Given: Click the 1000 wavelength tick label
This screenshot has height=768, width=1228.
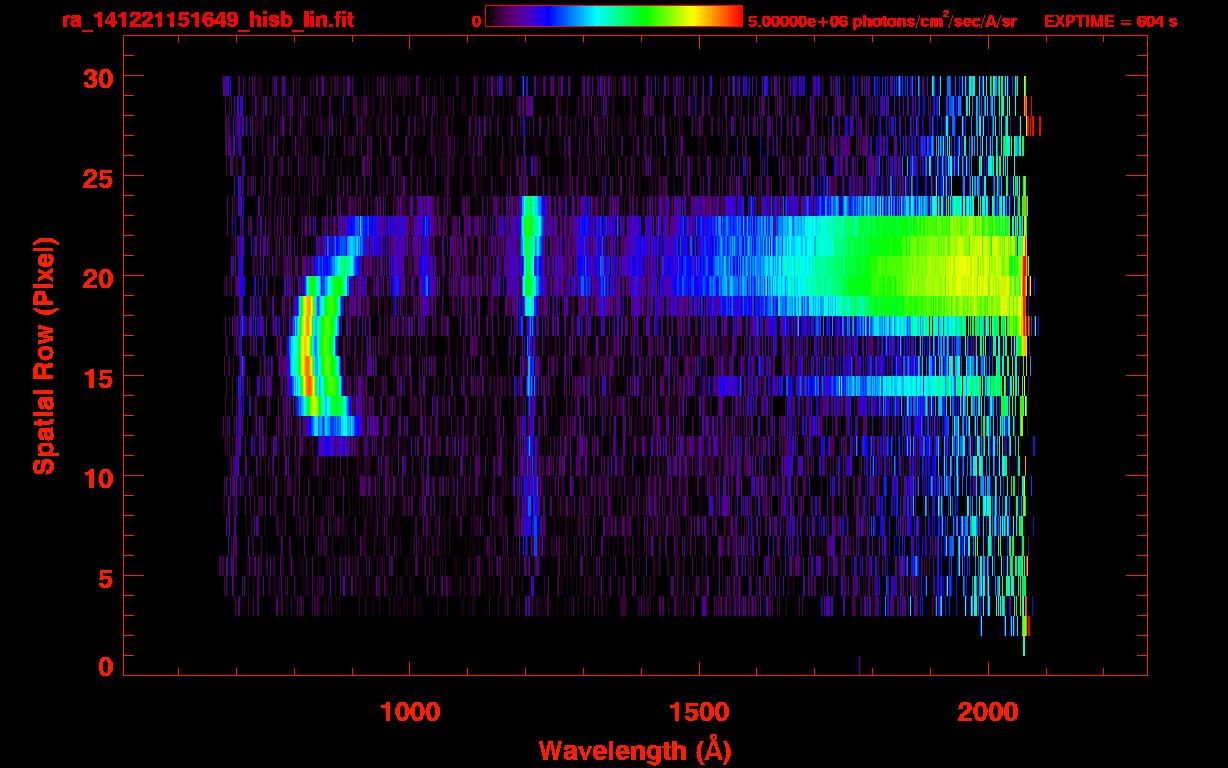Looking at the screenshot, I should click(410, 712).
